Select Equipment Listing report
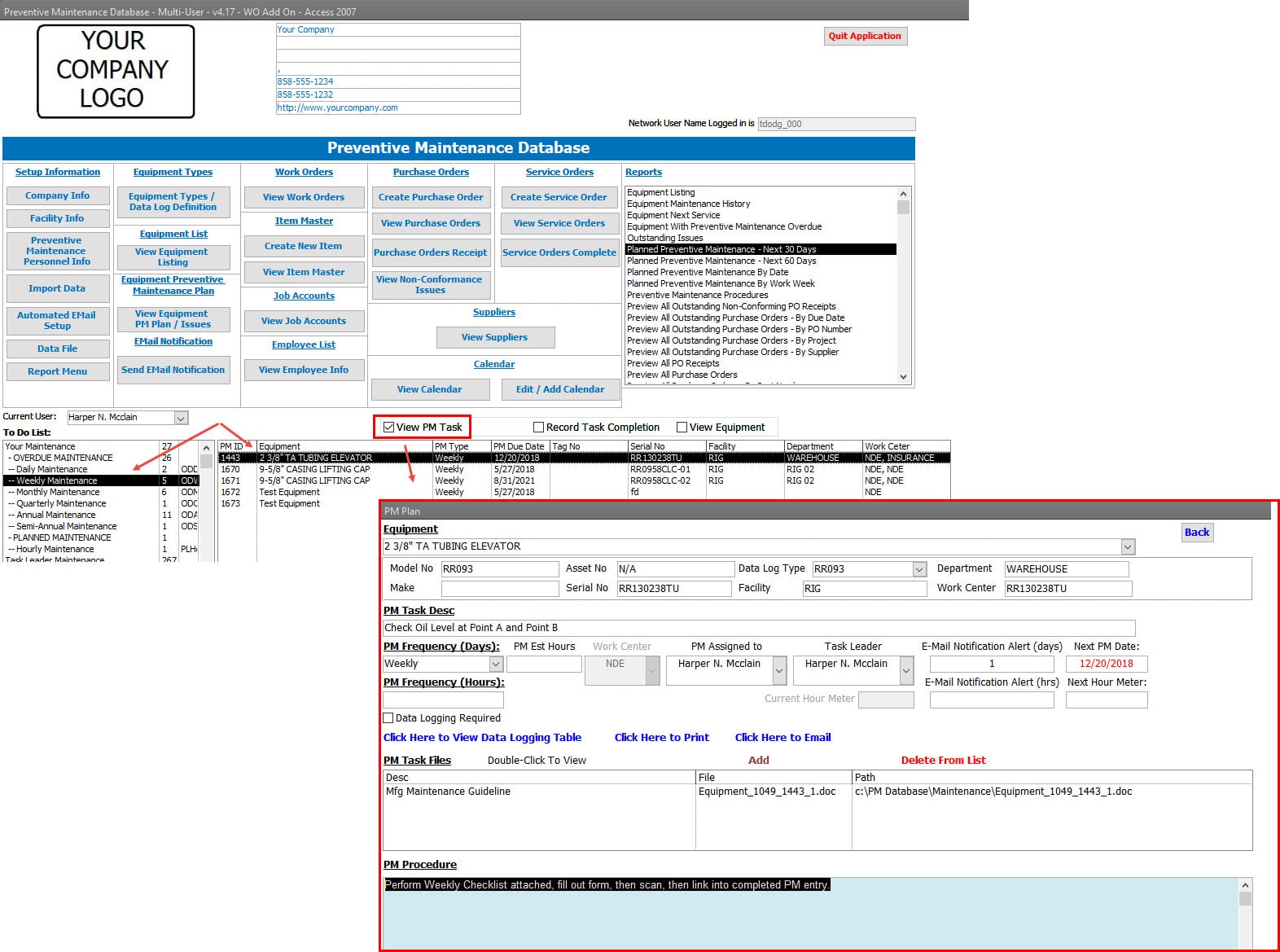This screenshot has height=952, width=1280. click(761, 192)
